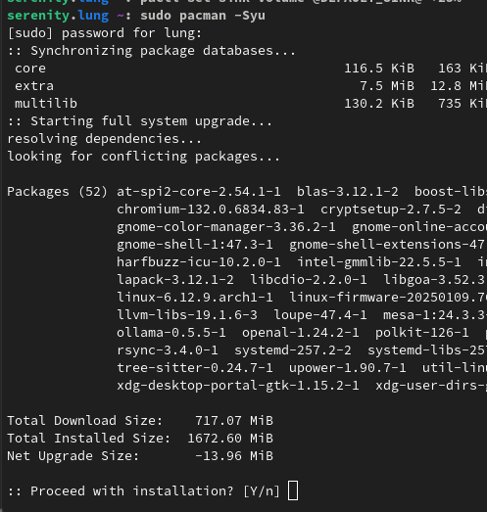Image resolution: width=487 pixels, height=512 pixels.
Task: Click the ':: Starting full system upgrade...' line
Action: click(x=140, y=121)
